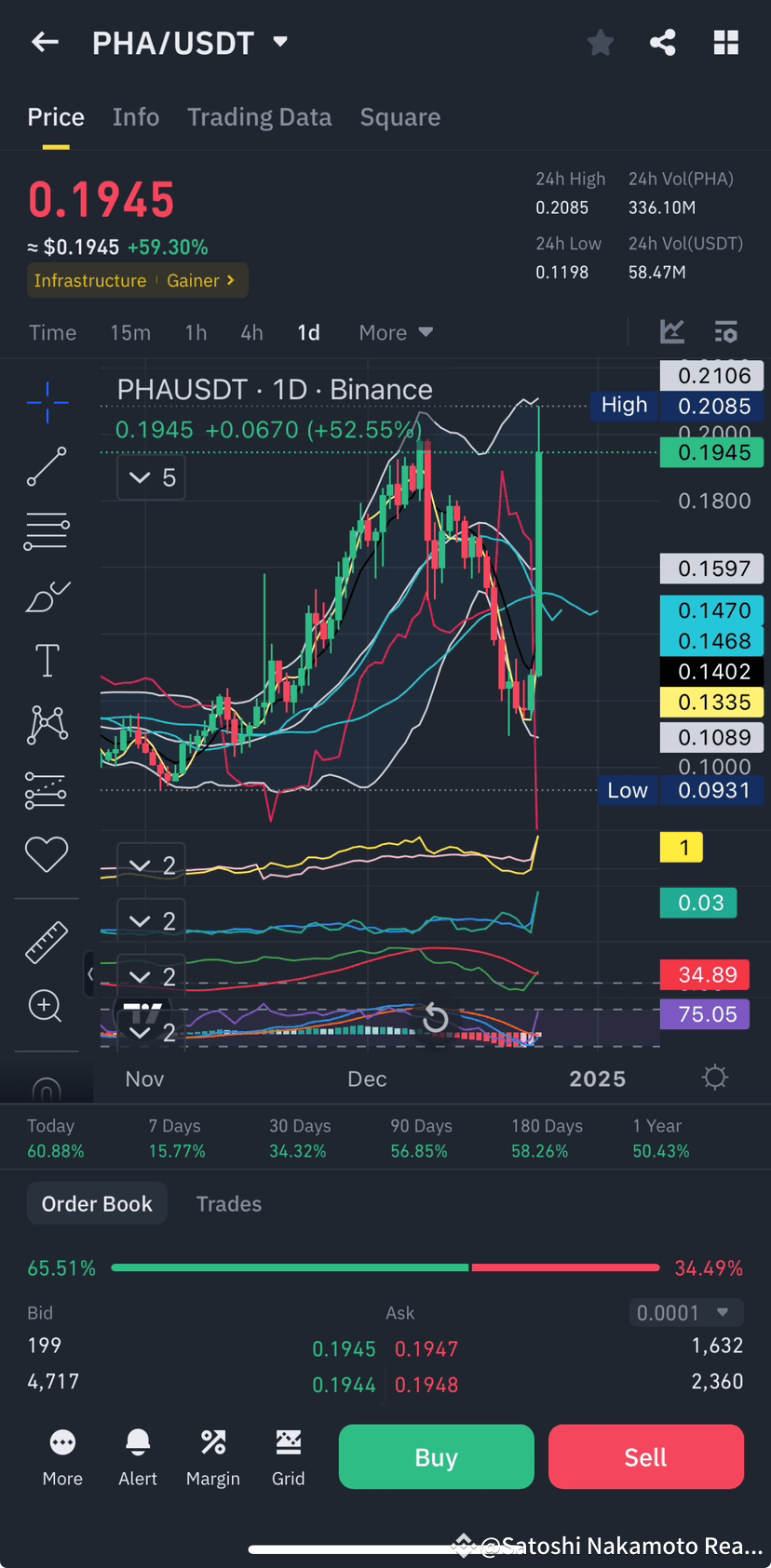
Task: Reset chart view with circular arrow
Action: click(435, 1019)
